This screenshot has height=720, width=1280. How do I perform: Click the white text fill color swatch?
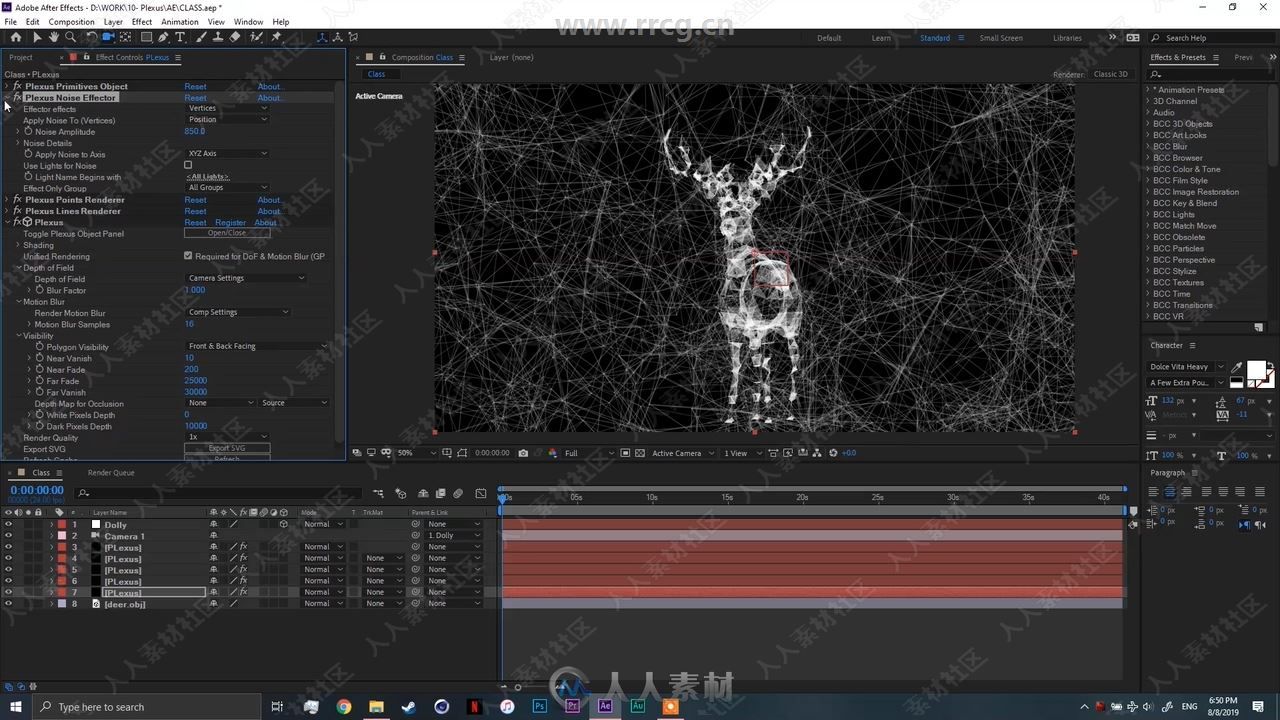[1256, 370]
